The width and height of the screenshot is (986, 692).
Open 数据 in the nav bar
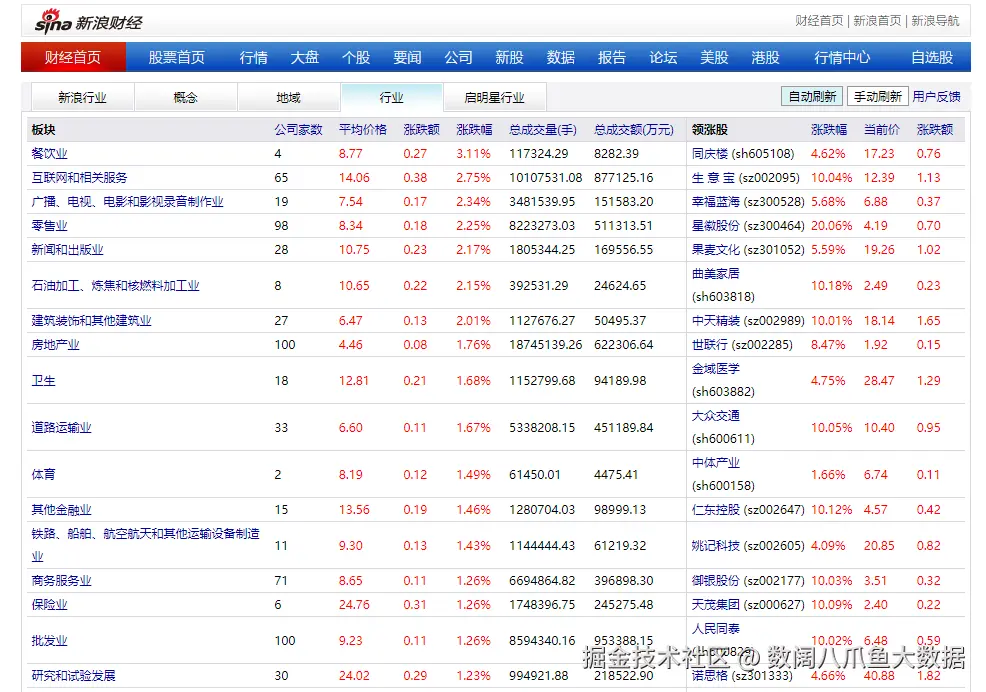(561, 57)
